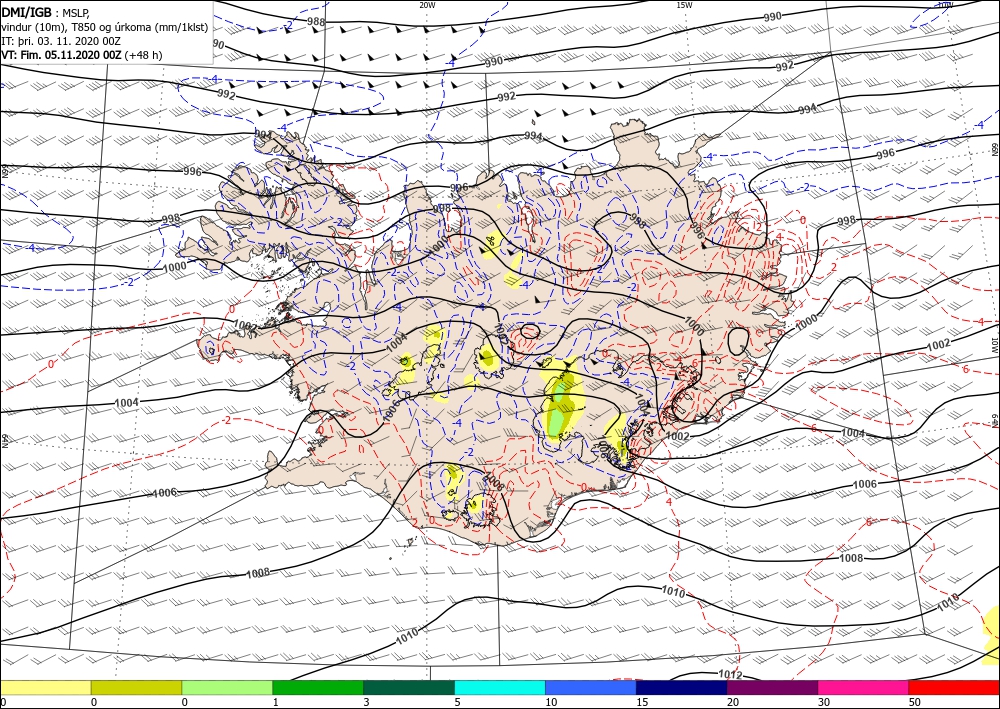1000x709 pixels.
Task: Click the bright blue legend swatch
Action: pos(591,687)
